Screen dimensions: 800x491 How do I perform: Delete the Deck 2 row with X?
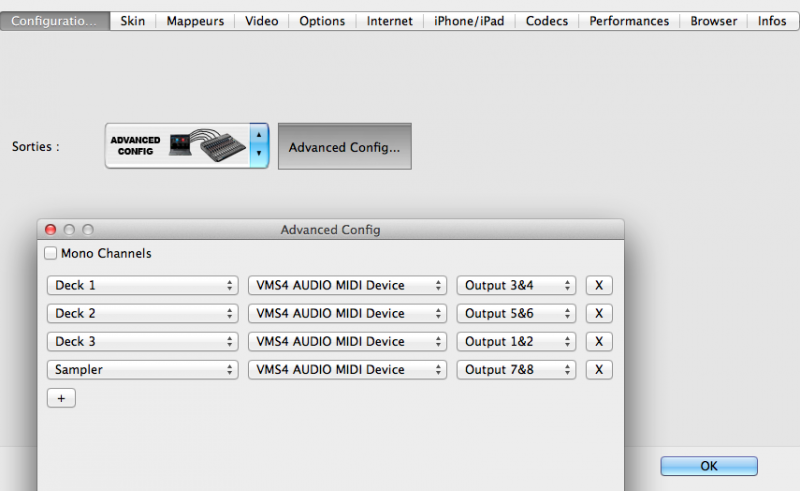[x=598, y=313]
